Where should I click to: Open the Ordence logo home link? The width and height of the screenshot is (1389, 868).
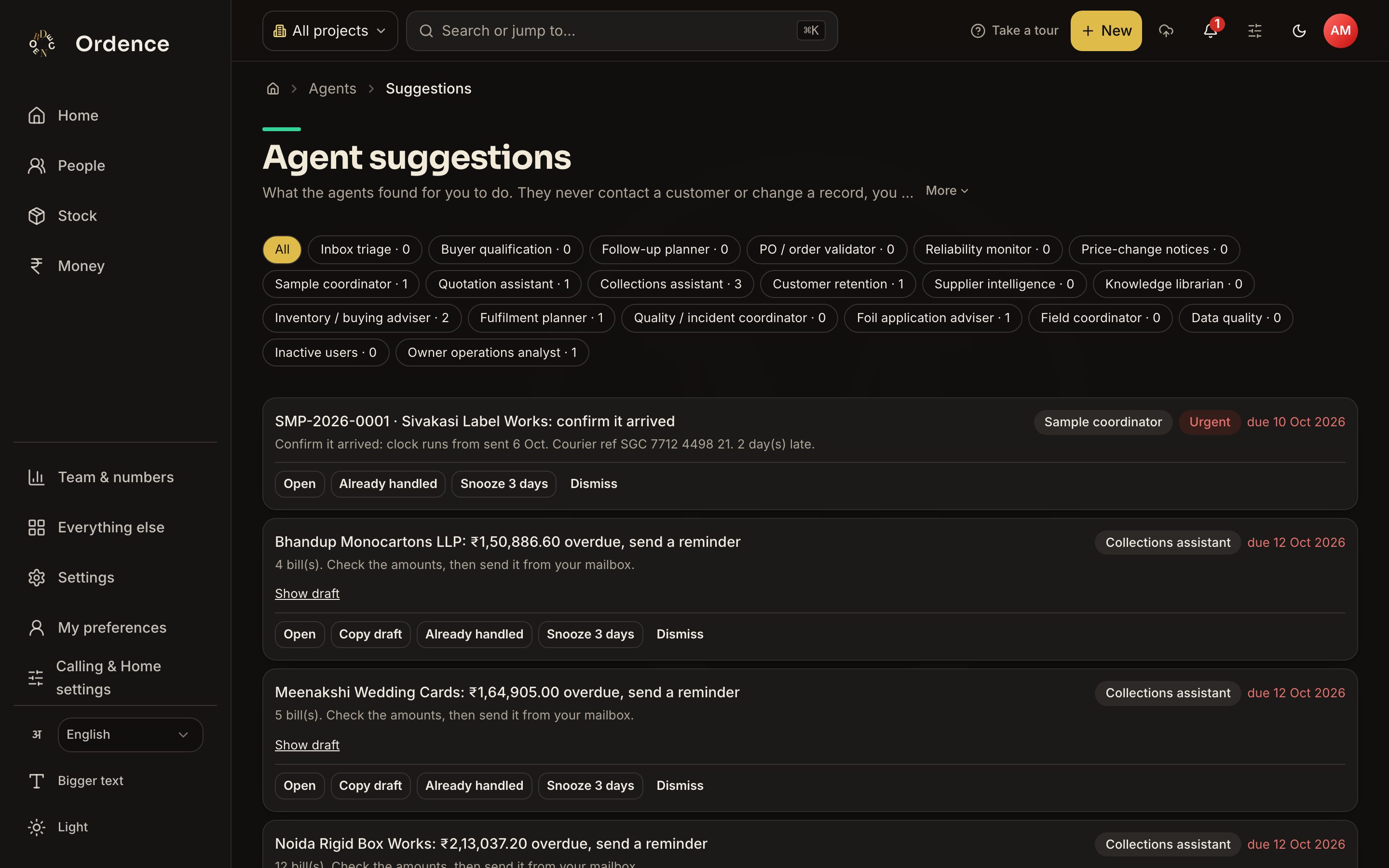(x=99, y=43)
